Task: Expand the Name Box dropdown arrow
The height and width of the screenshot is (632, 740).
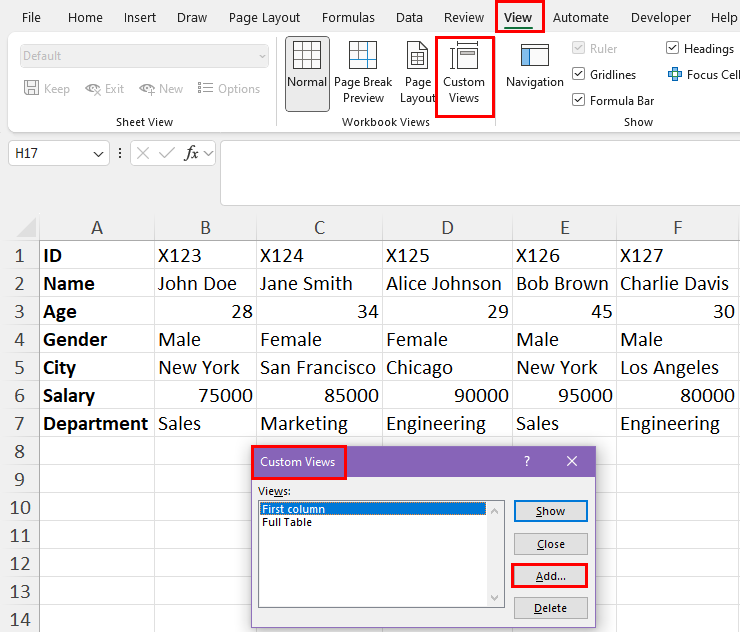Action: 98,154
